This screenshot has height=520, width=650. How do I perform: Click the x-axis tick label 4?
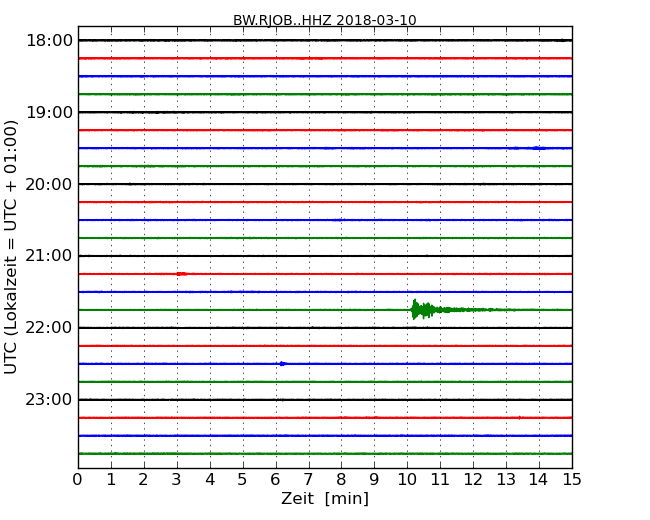pos(210,480)
